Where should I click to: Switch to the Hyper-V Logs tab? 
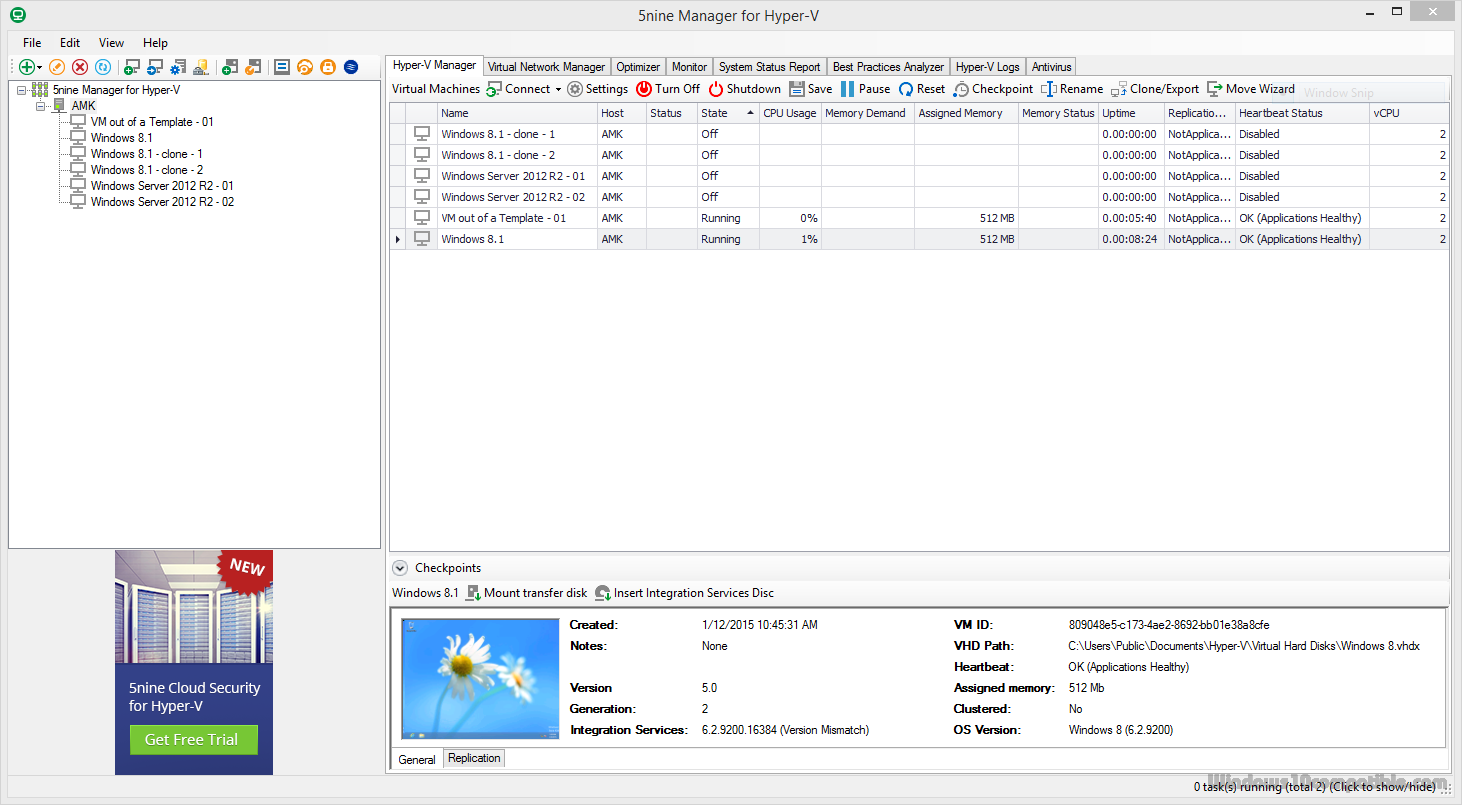987,67
